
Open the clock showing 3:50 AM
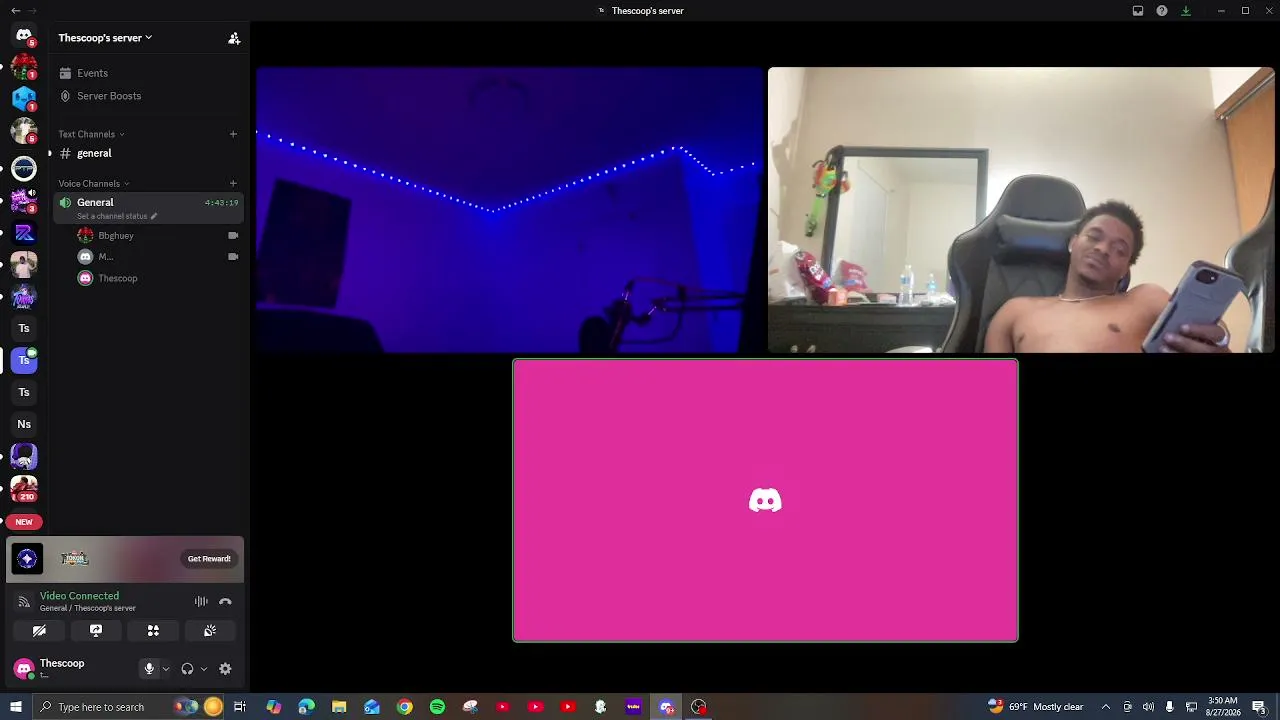pos(1223,707)
